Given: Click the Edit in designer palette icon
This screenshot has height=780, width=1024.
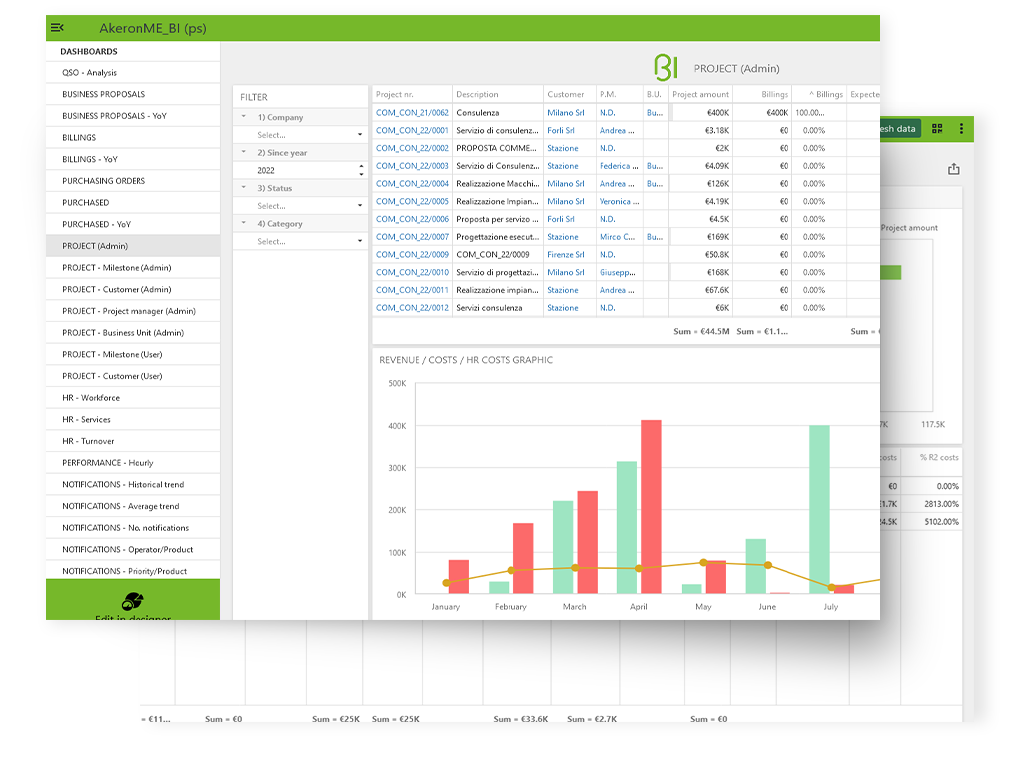Looking at the screenshot, I should [x=131, y=602].
